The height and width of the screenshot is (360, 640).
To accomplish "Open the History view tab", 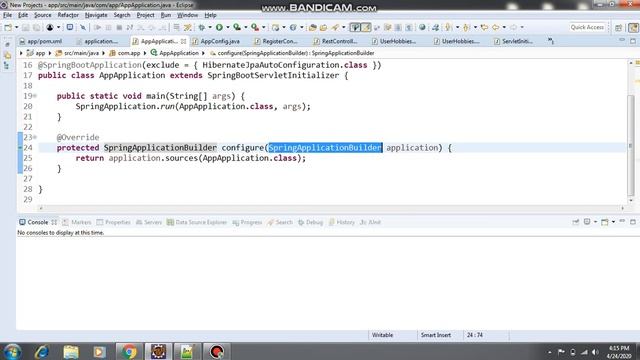I will 342,222.
